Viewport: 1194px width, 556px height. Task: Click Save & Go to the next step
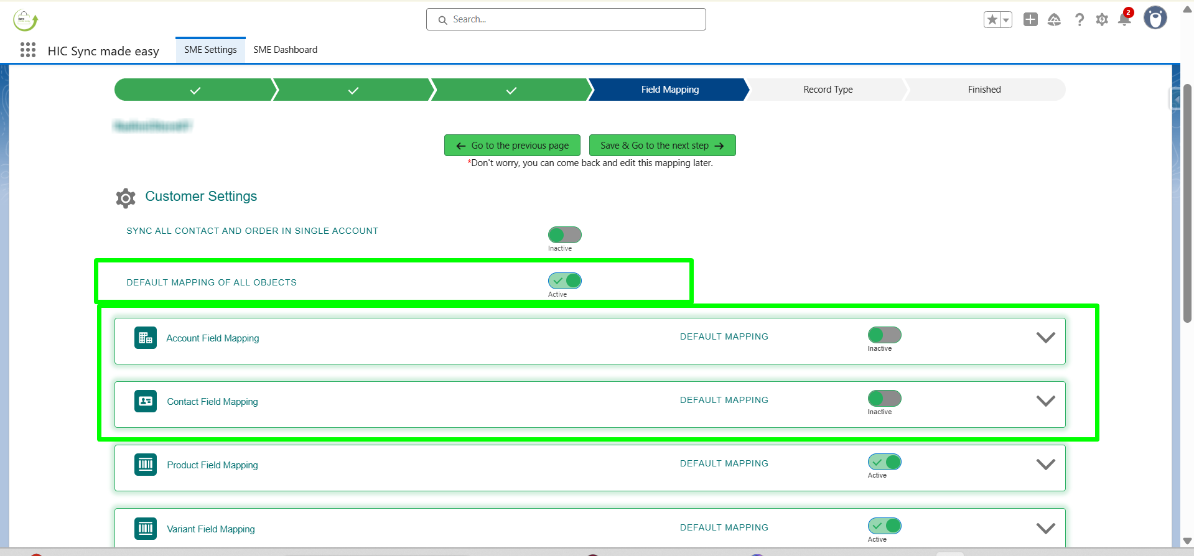tap(662, 146)
